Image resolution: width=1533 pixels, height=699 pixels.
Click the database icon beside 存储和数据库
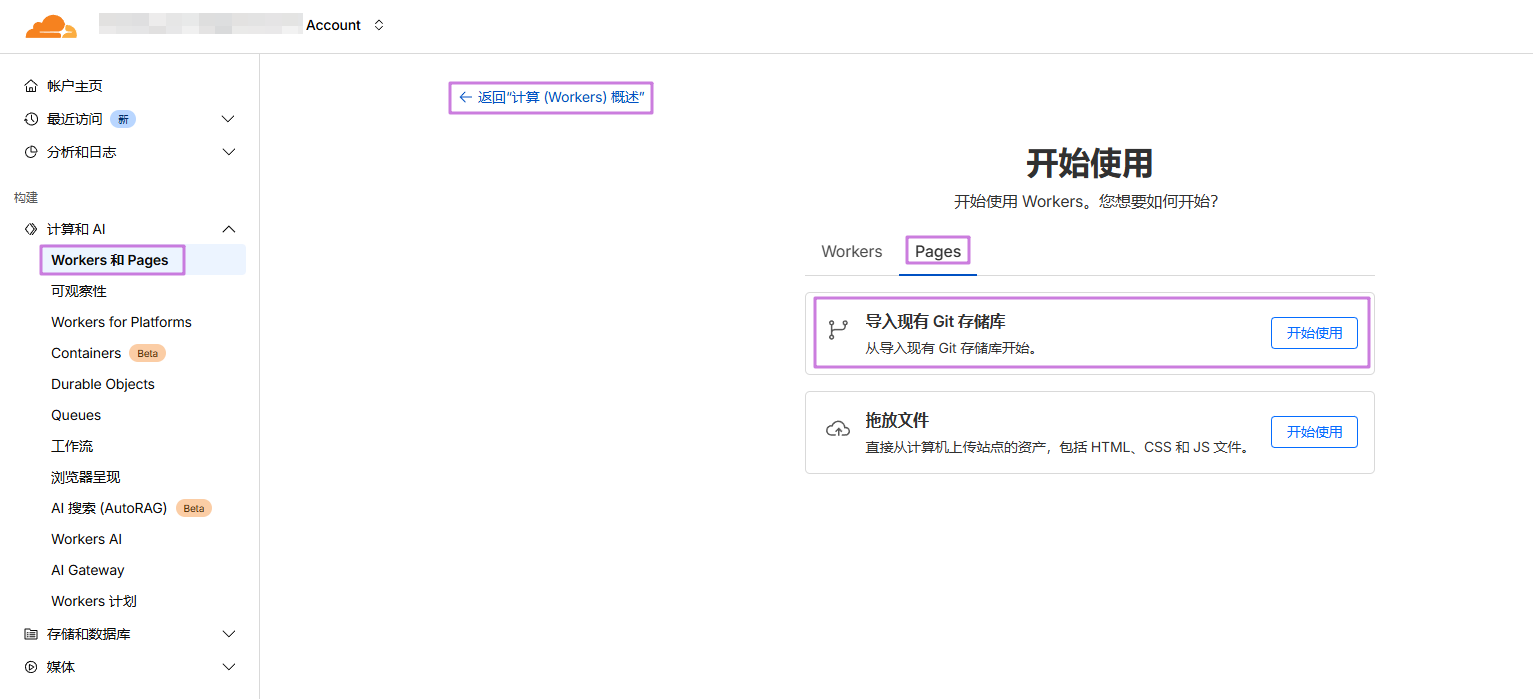(x=31, y=634)
